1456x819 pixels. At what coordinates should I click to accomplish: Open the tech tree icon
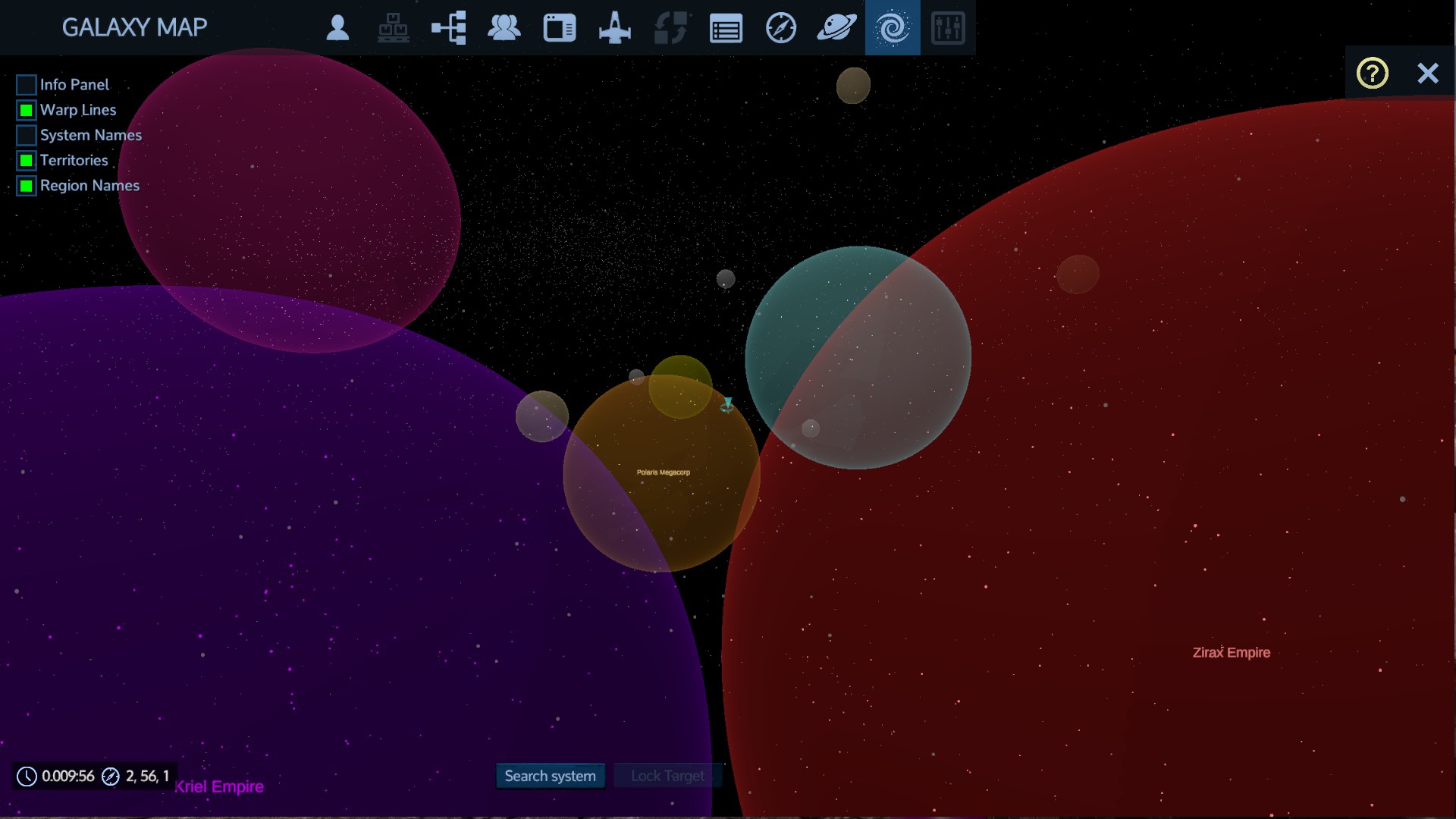(x=393, y=28)
